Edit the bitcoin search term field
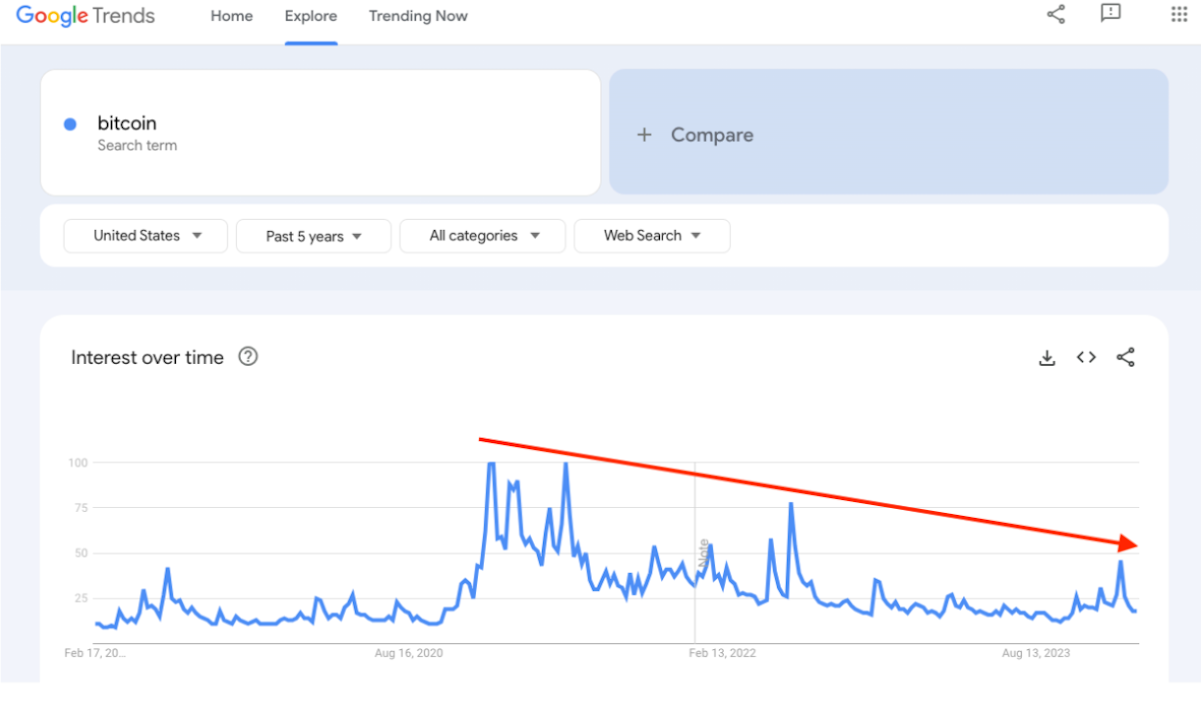 [x=321, y=132]
